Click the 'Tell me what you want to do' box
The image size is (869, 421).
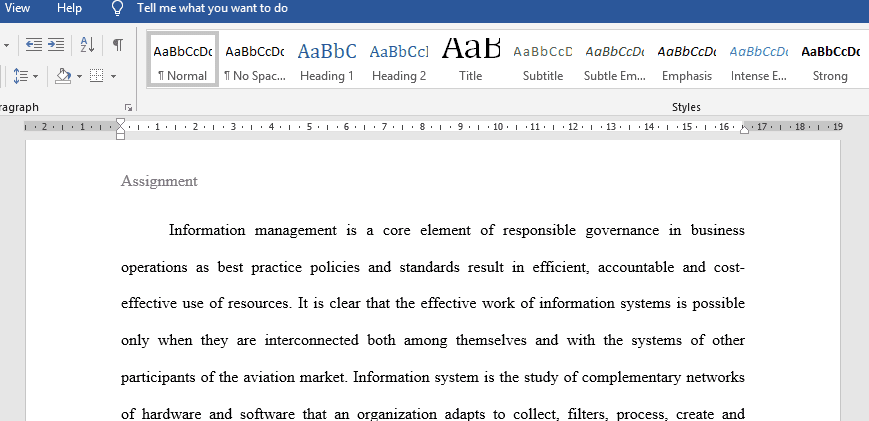click(x=212, y=8)
